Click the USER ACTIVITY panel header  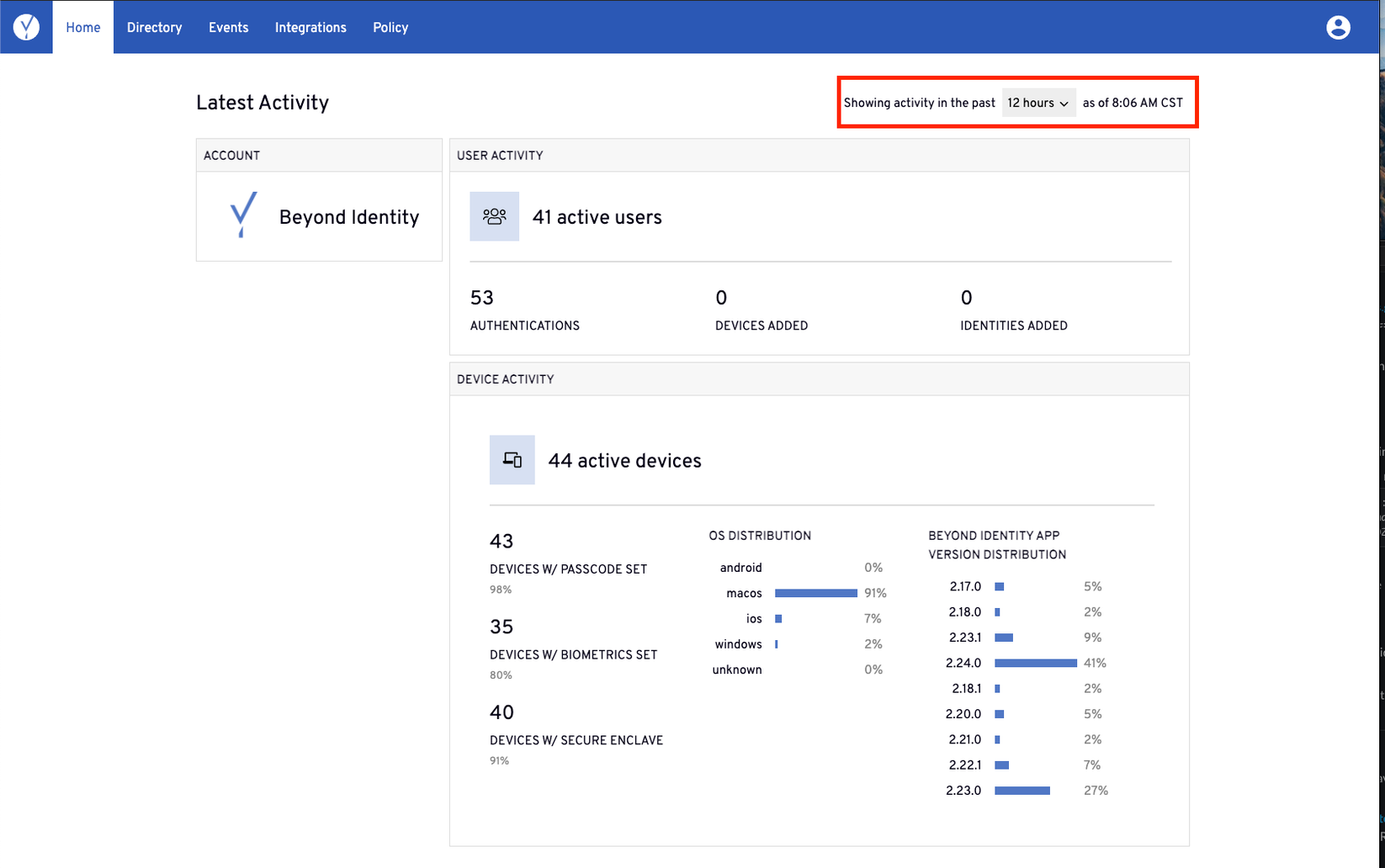point(820,156)
